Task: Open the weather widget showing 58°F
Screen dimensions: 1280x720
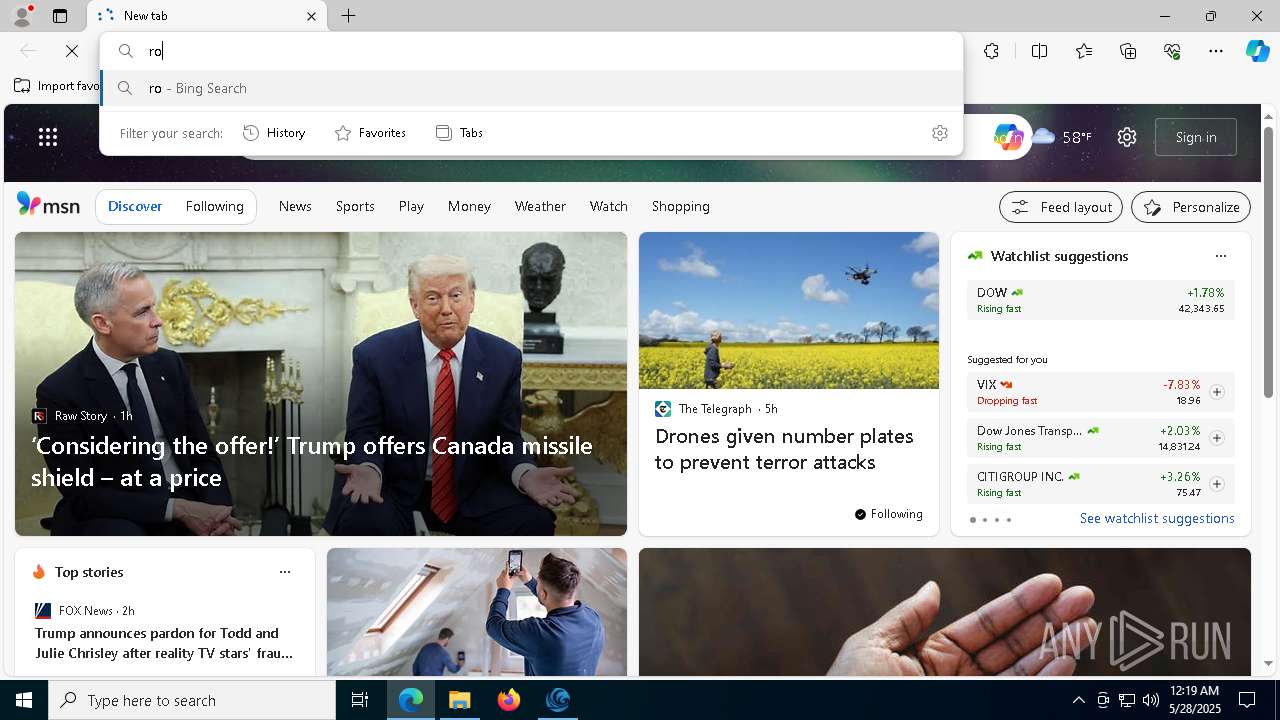Action: pyautogui.click(x=1062, y=137)
